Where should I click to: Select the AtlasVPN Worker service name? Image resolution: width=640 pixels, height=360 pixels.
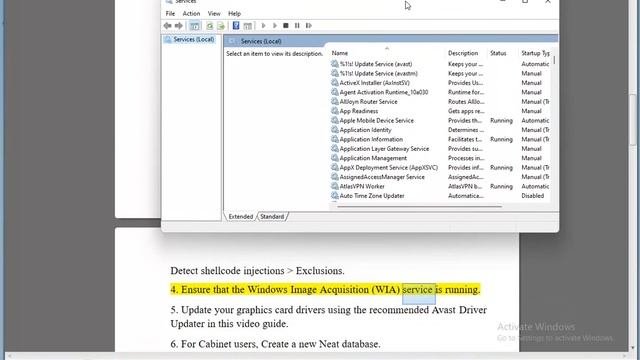(362, 186)
